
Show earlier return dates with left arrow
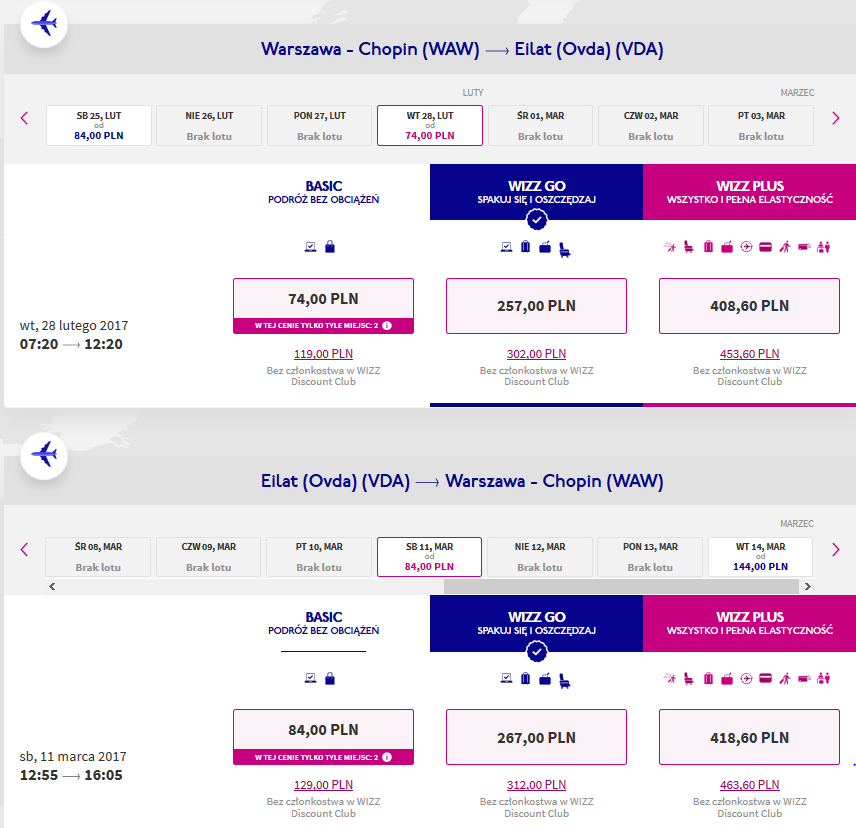(24, 550)
